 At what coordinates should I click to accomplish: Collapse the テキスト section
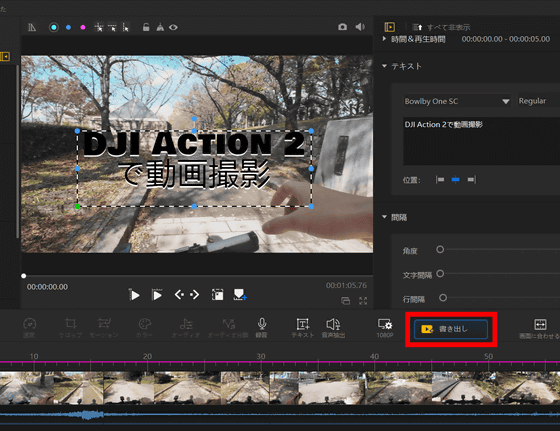point(384,66)
